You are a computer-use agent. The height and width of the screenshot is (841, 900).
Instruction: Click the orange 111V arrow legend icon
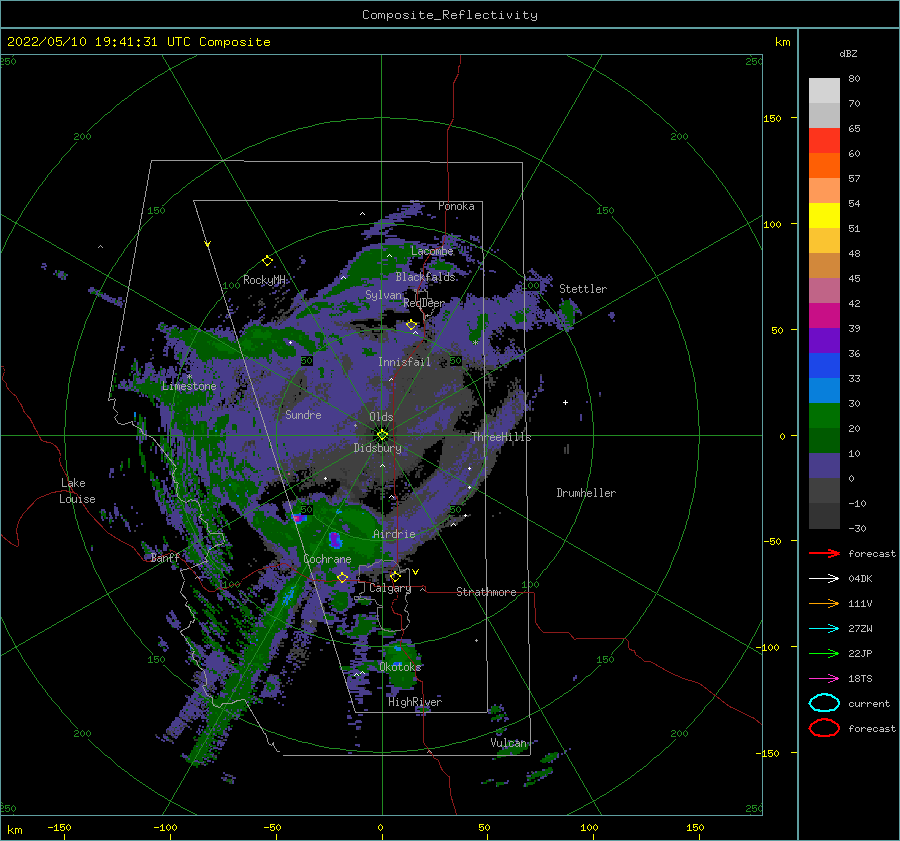tap(824, 603)
